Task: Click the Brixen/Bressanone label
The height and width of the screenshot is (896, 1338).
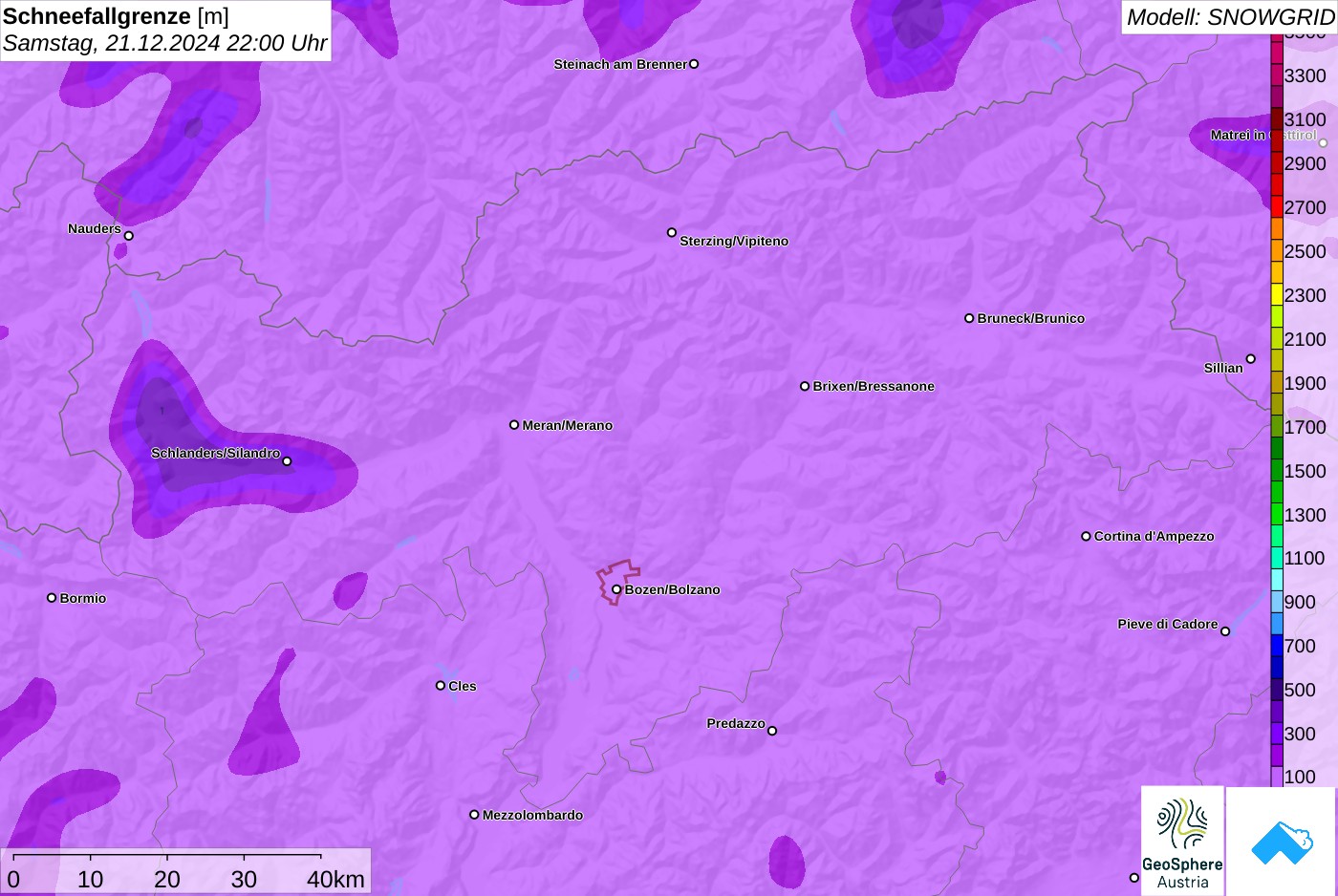Action: point(874,386)
